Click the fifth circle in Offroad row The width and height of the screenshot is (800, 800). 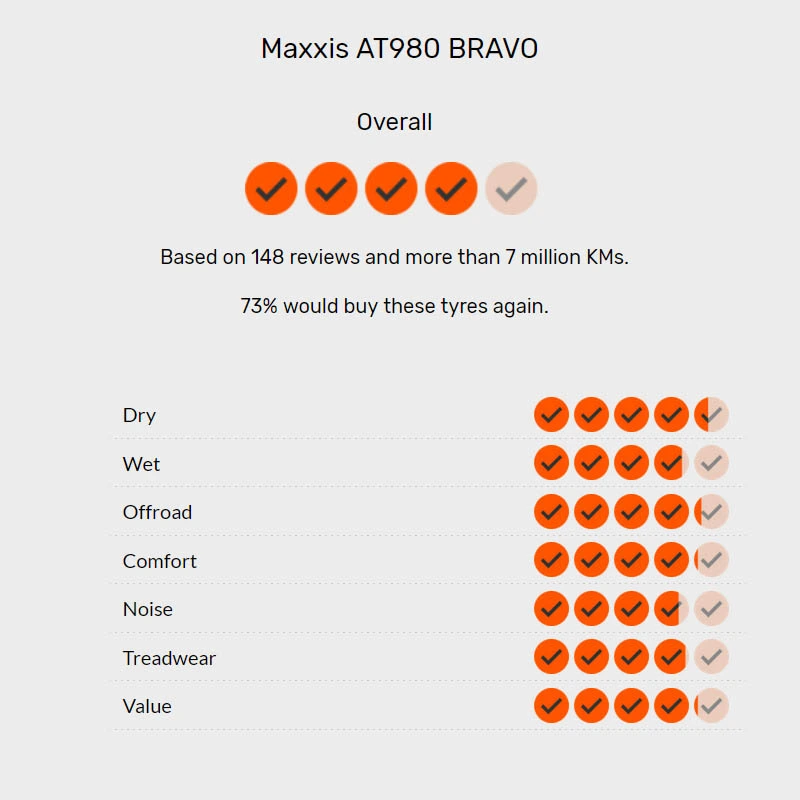pyautogui.click(x=711, y=511)
